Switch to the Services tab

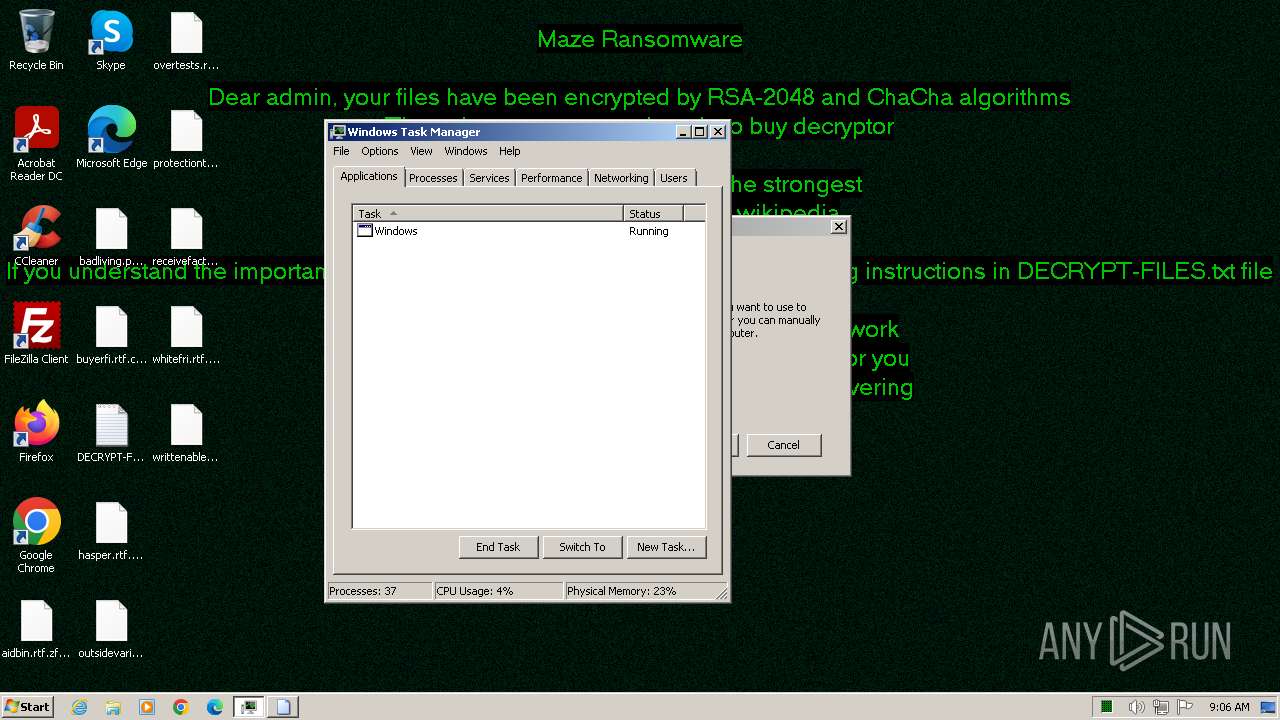point(489,178)
